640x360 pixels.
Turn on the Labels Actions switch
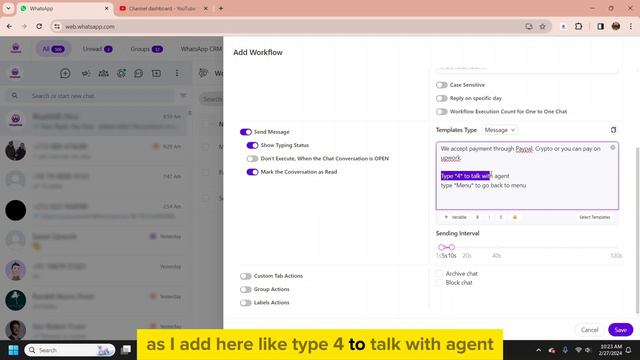point(246,302)
